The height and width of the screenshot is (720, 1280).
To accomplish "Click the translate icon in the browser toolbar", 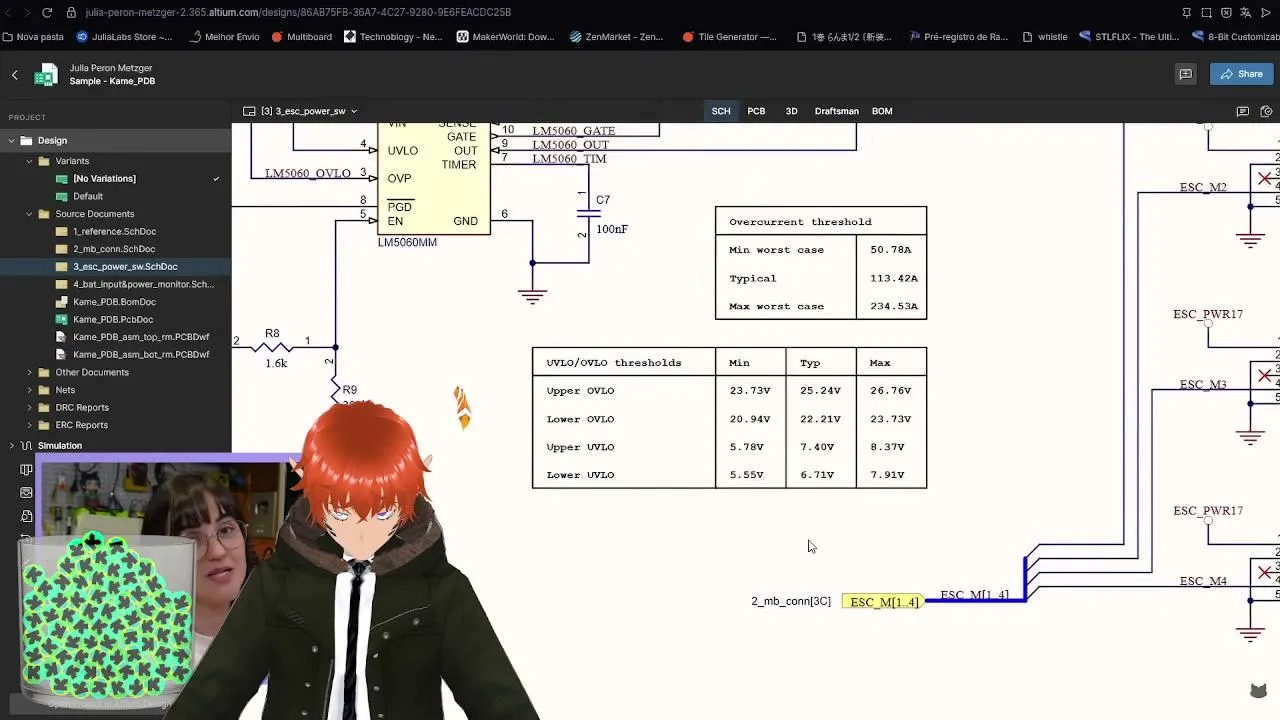I will (x=1246, y=13).
